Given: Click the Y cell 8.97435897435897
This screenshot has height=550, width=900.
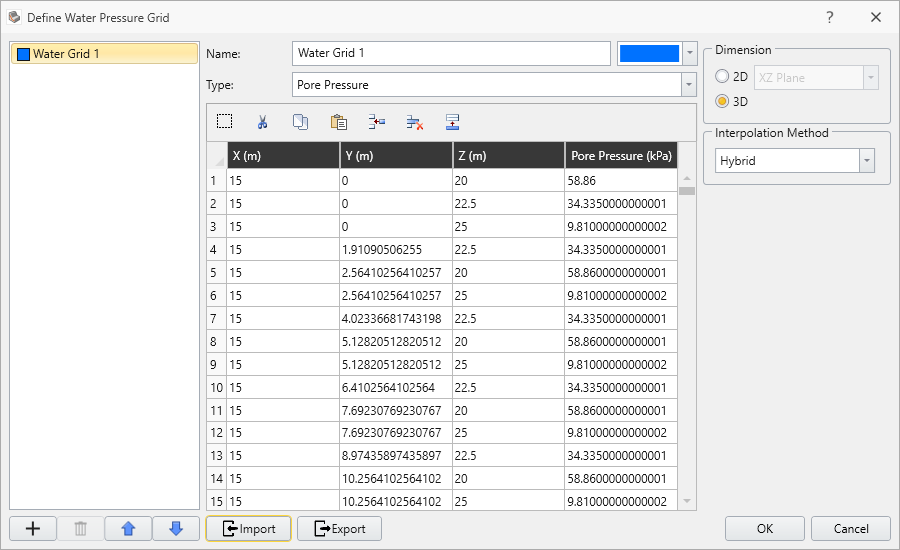Looking at the screenshot, I should (396, 455).
